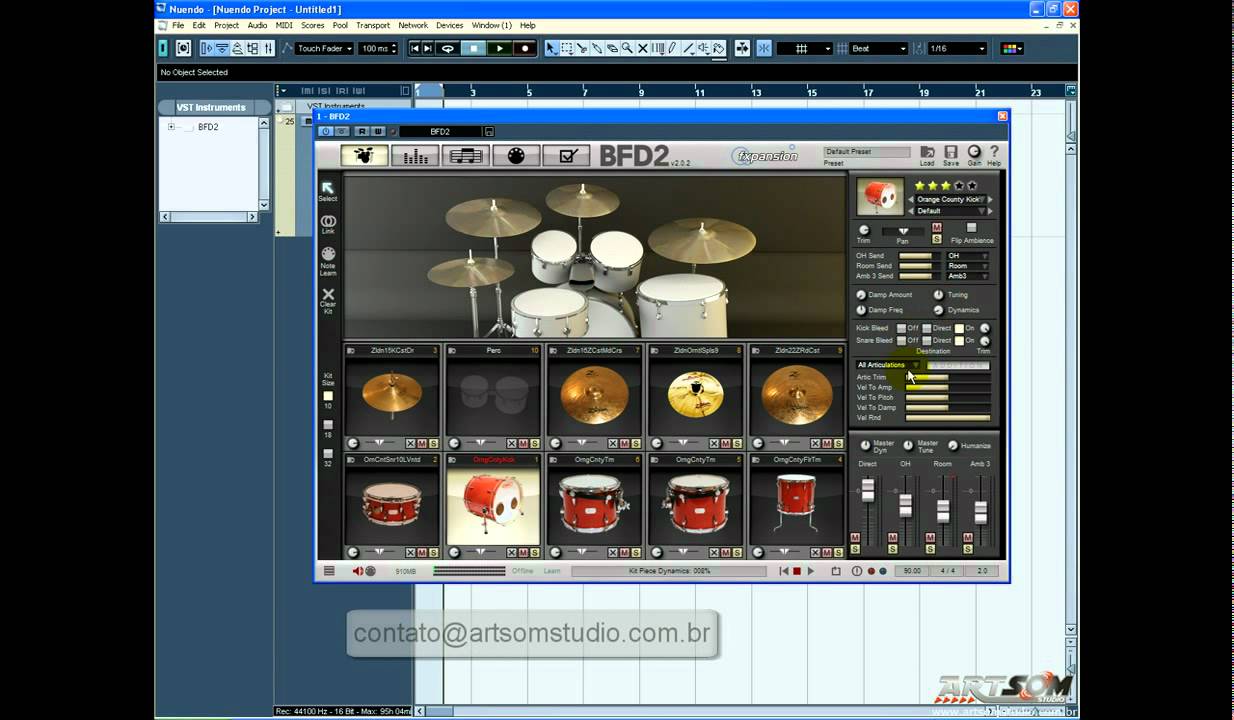1234x720 pixels.
Task: Open the Touch Fader automation mode dropdown
Action: (324, 48)
